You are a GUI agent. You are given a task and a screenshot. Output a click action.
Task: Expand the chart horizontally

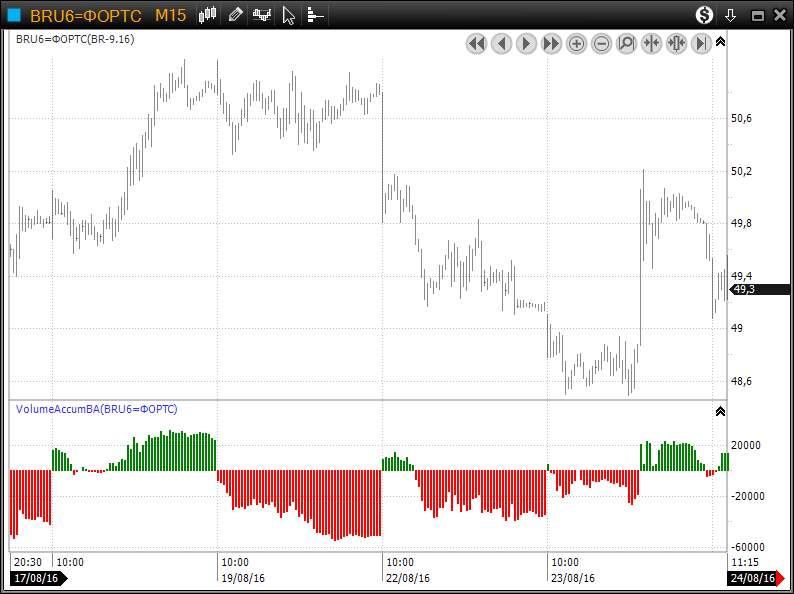[676, 43]
